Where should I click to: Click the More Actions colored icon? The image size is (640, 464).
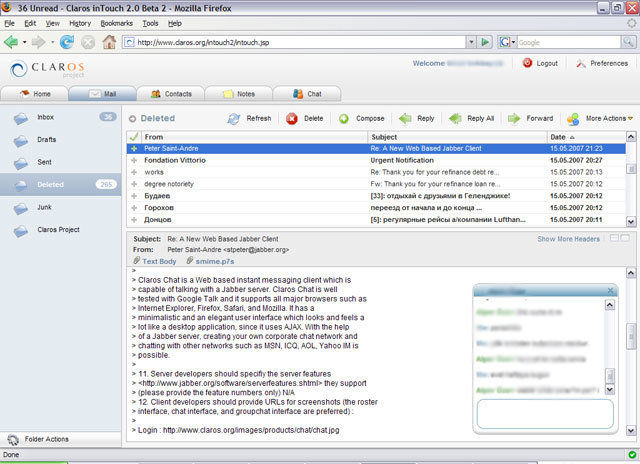573,119
